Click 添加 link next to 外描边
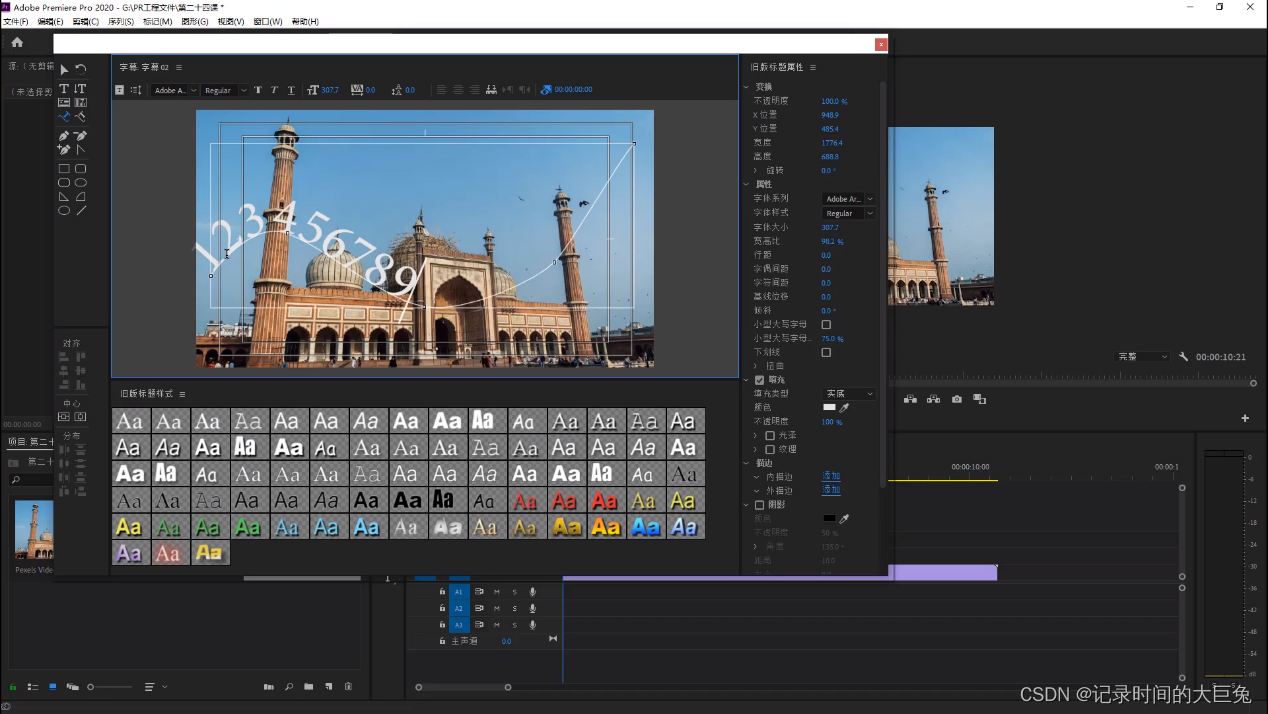1268x714 pixels. click(831, 490)
